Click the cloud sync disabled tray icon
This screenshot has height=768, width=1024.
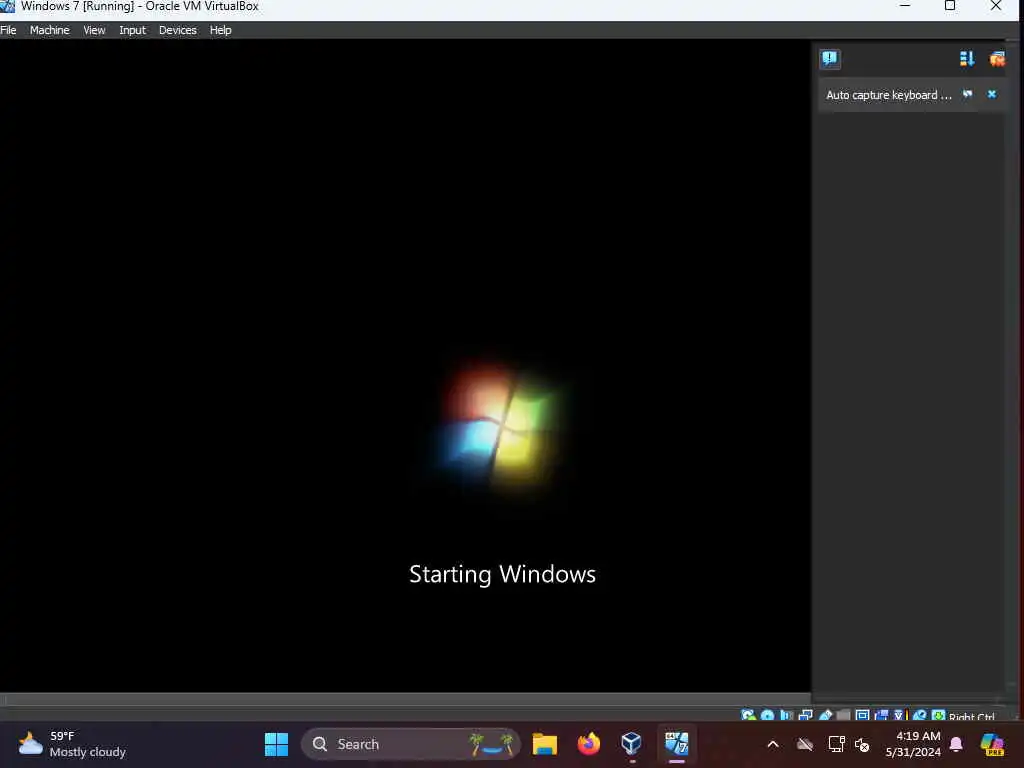(x=805, y=744)
